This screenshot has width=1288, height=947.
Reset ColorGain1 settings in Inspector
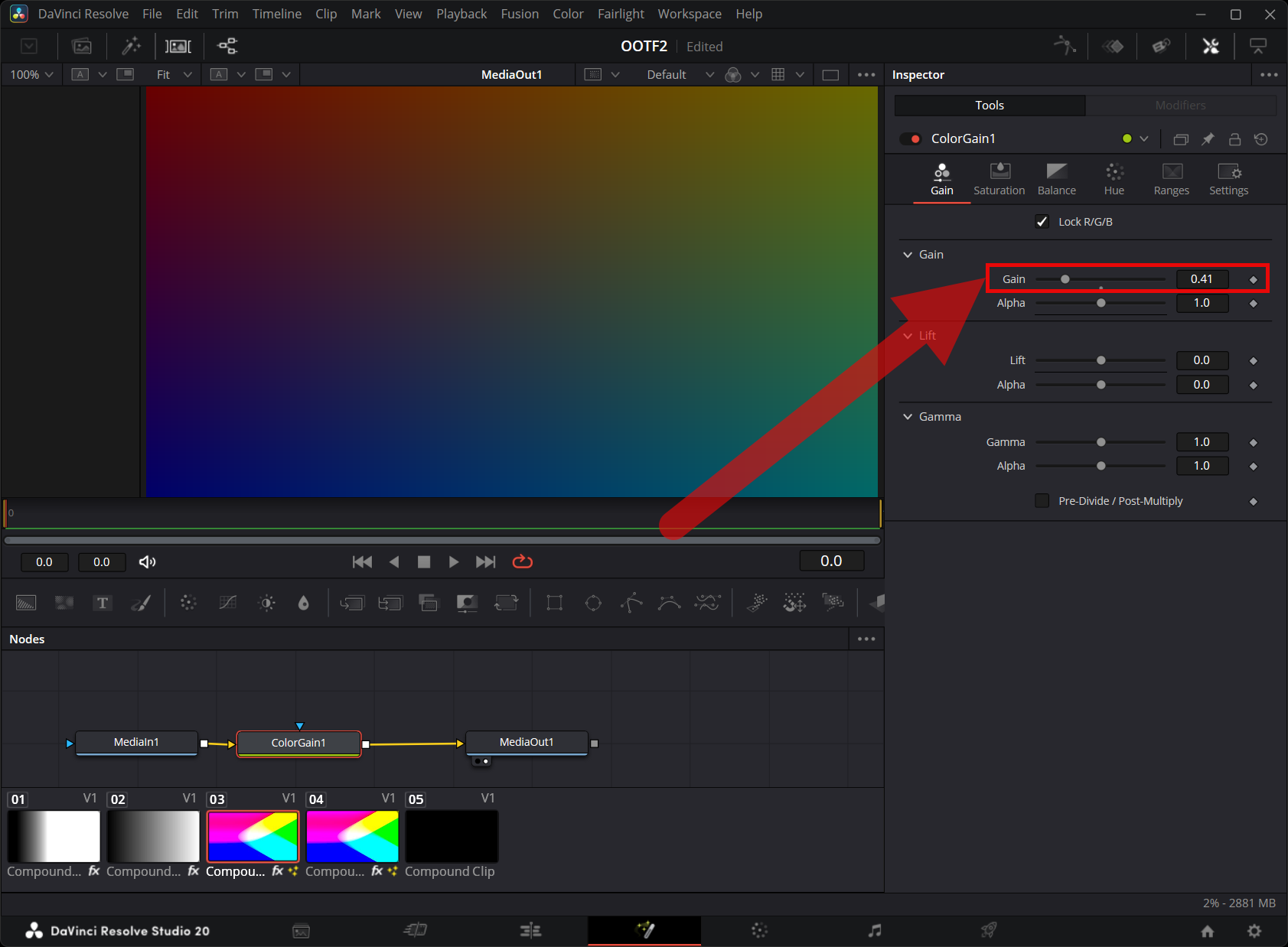pyautogui.click(x=1261, y=139)
